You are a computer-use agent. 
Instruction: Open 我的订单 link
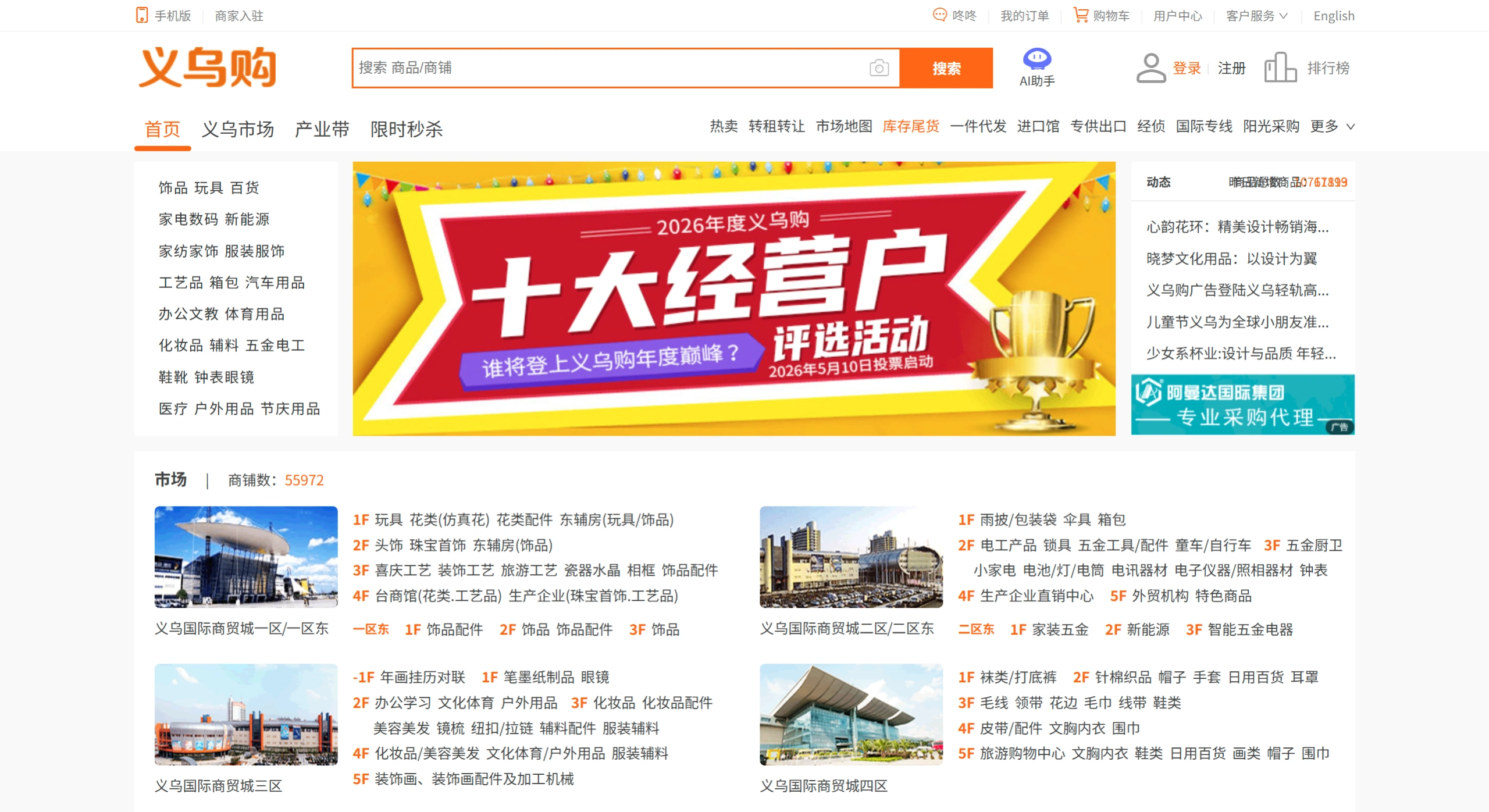point(1024,16)
